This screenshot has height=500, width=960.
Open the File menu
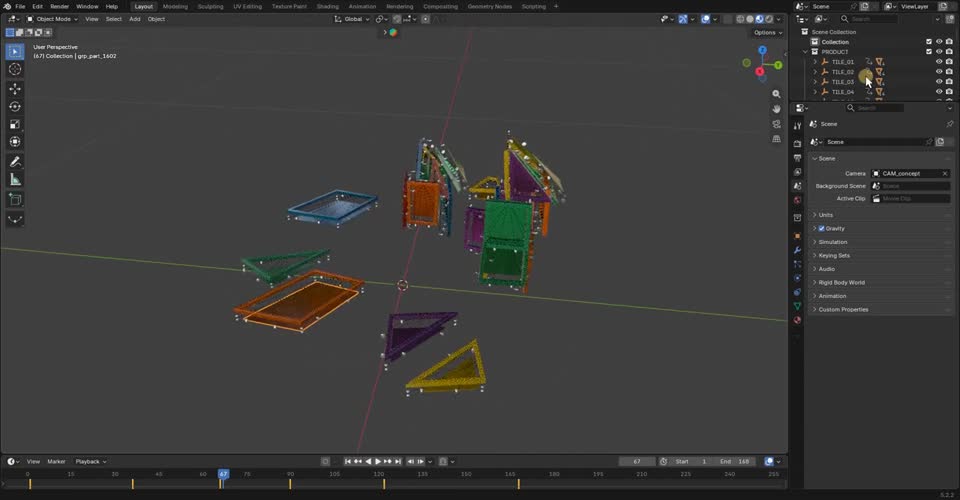[20, 6]
